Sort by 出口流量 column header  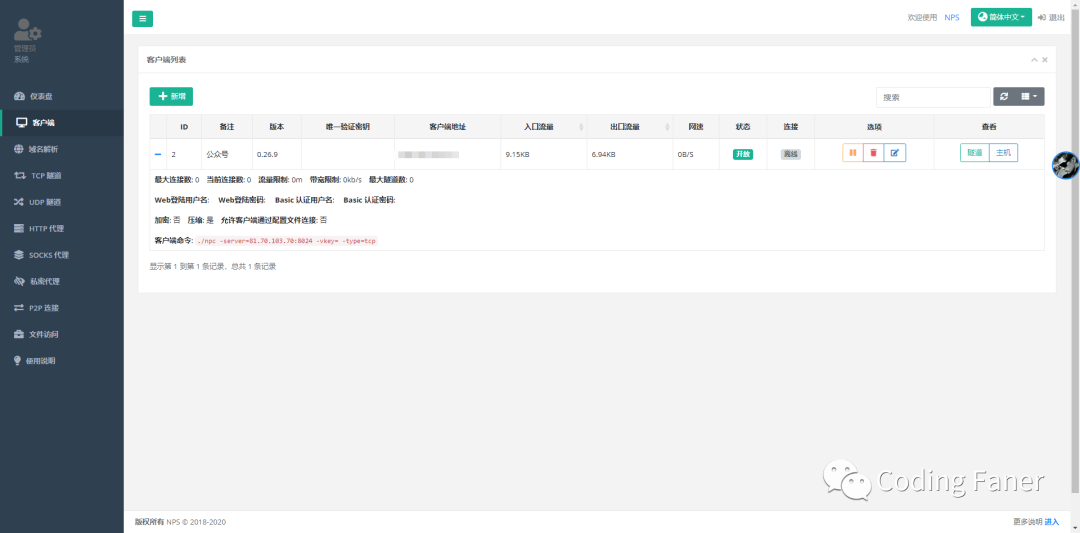[x=630, y=127]
